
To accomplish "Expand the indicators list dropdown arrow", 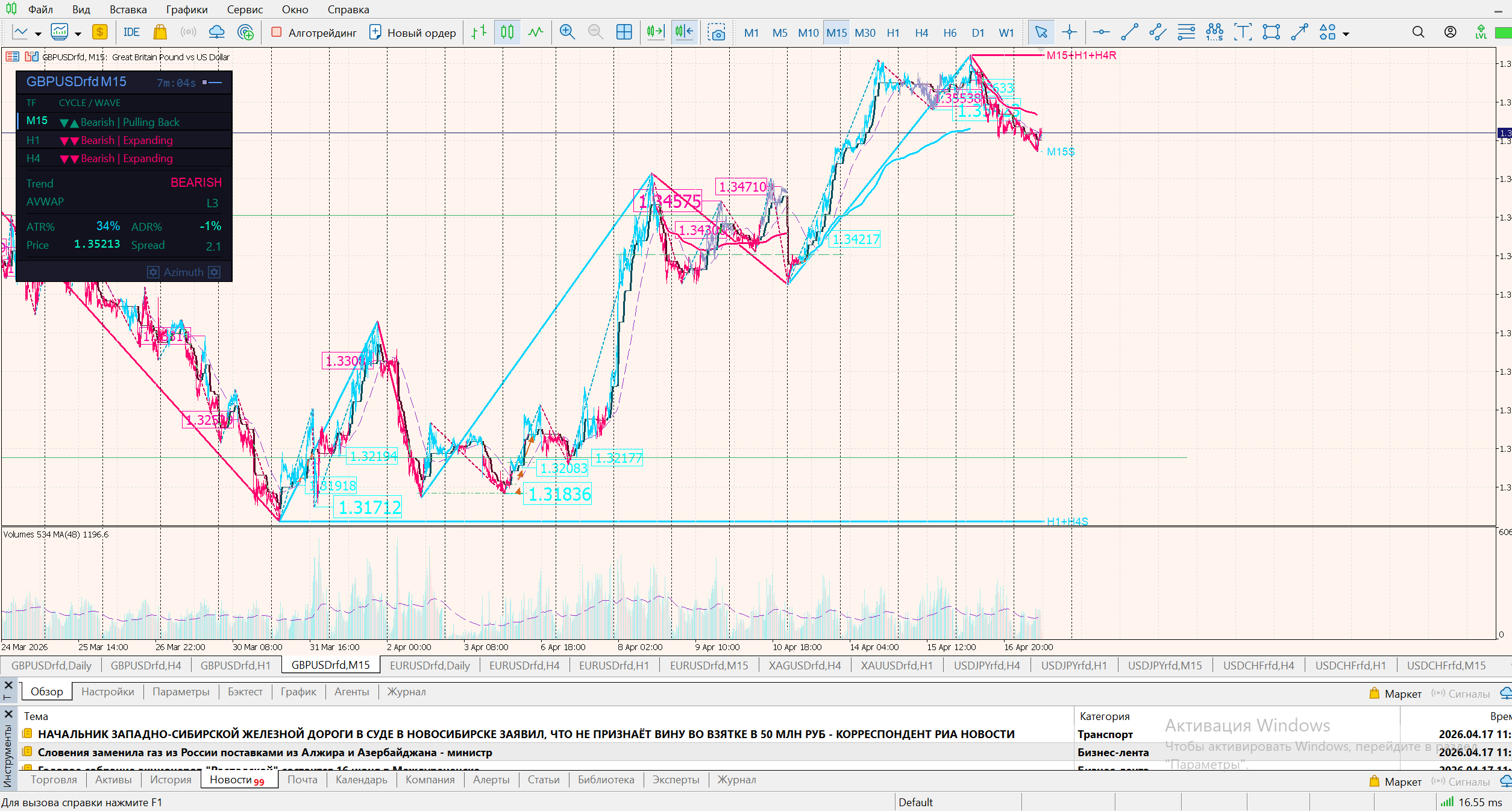I will coord(78,34).
